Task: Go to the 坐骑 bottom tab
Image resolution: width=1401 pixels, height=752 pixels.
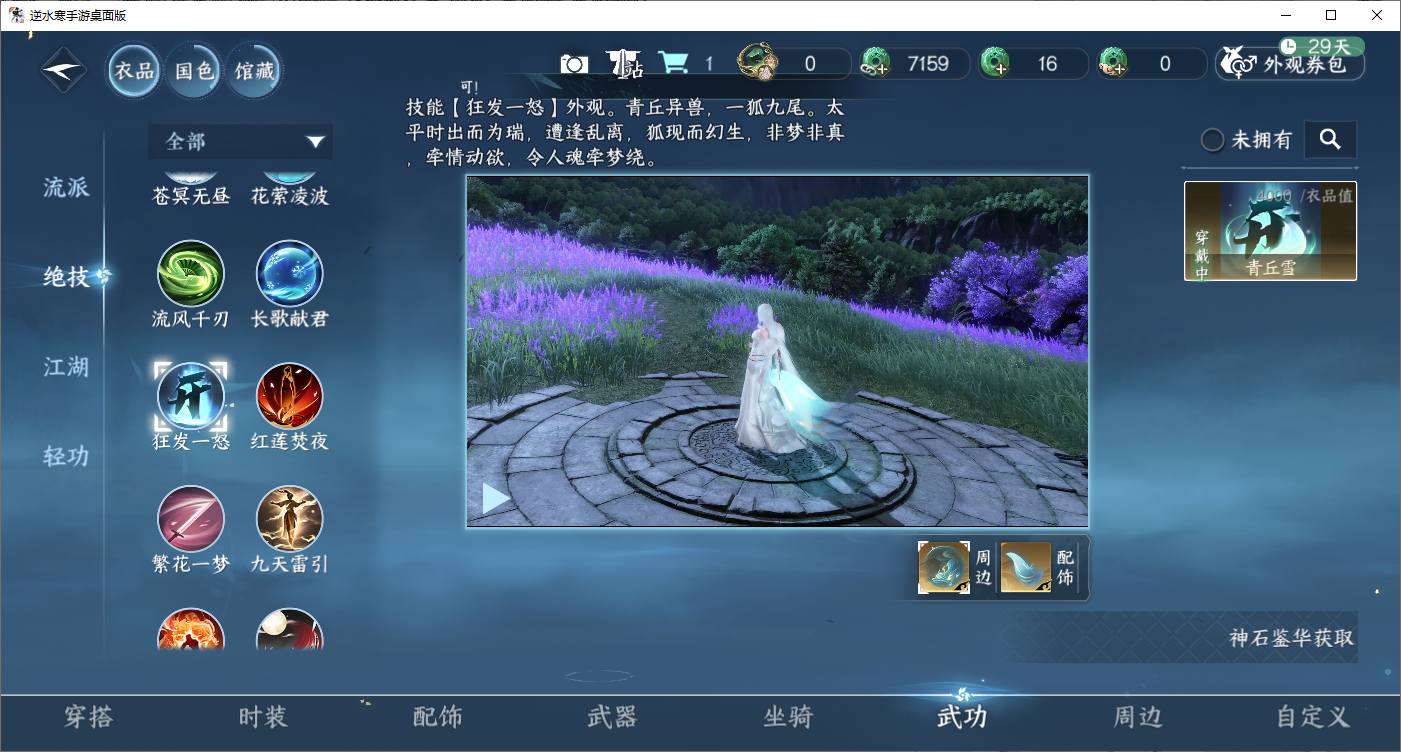Action: (788, 717)
